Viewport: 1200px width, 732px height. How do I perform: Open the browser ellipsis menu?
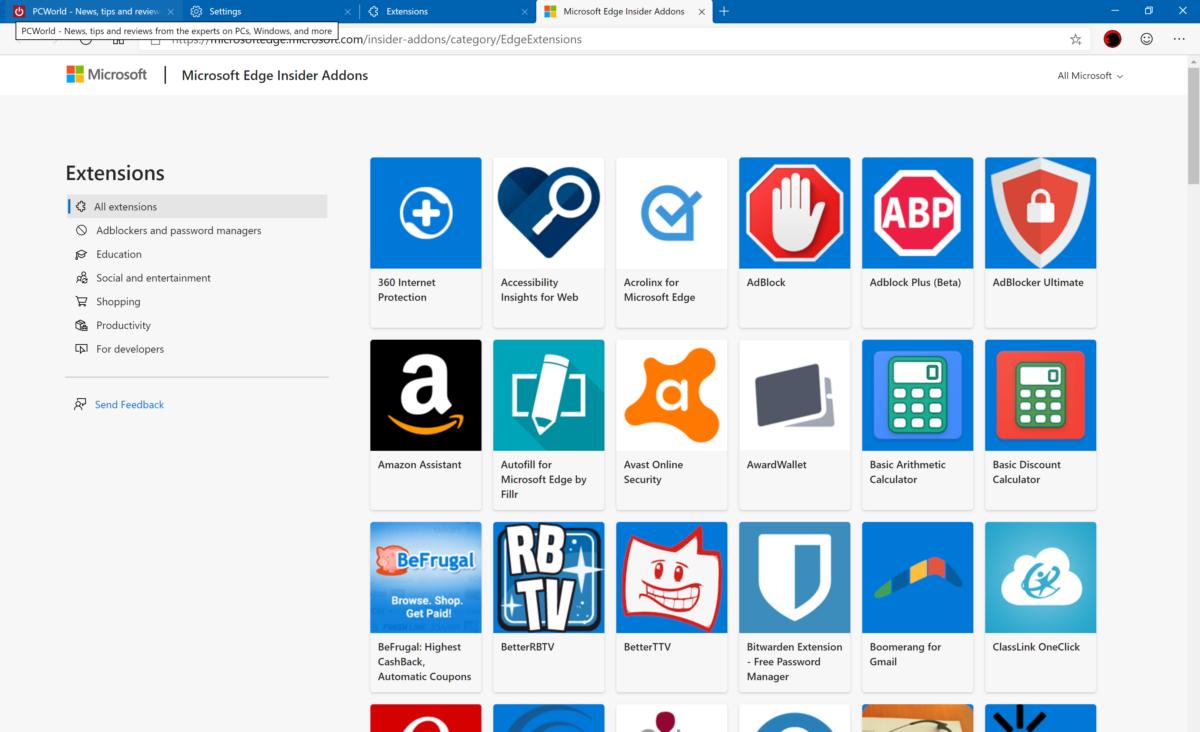pos(1181,39)
